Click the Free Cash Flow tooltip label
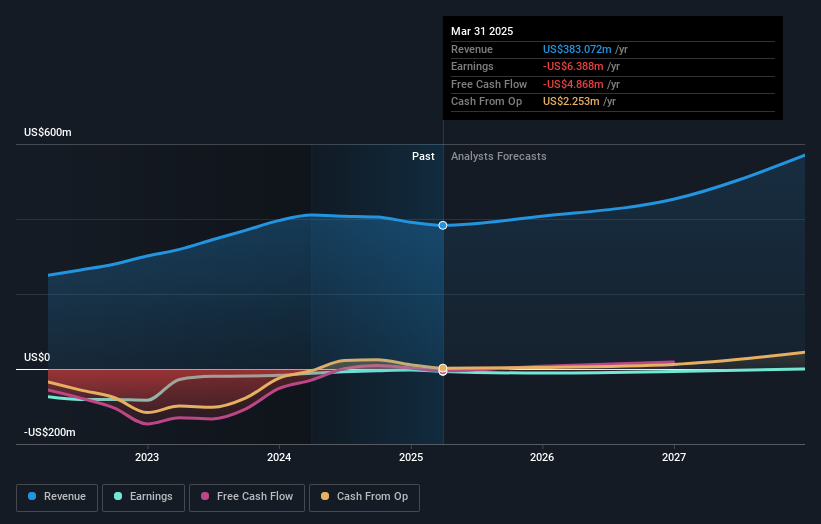 [489, 84]
